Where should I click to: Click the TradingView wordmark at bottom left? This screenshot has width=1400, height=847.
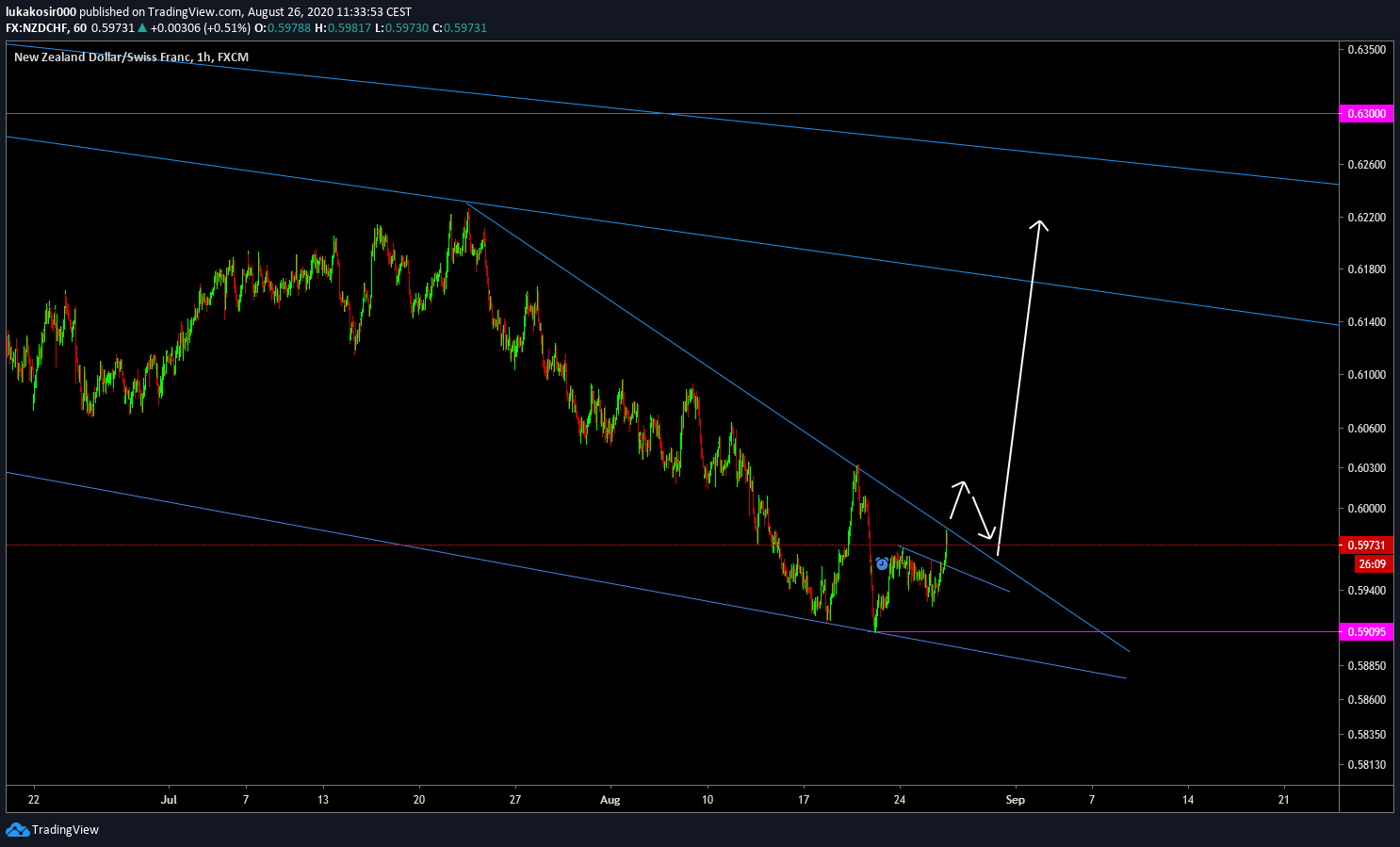(65, 830)
